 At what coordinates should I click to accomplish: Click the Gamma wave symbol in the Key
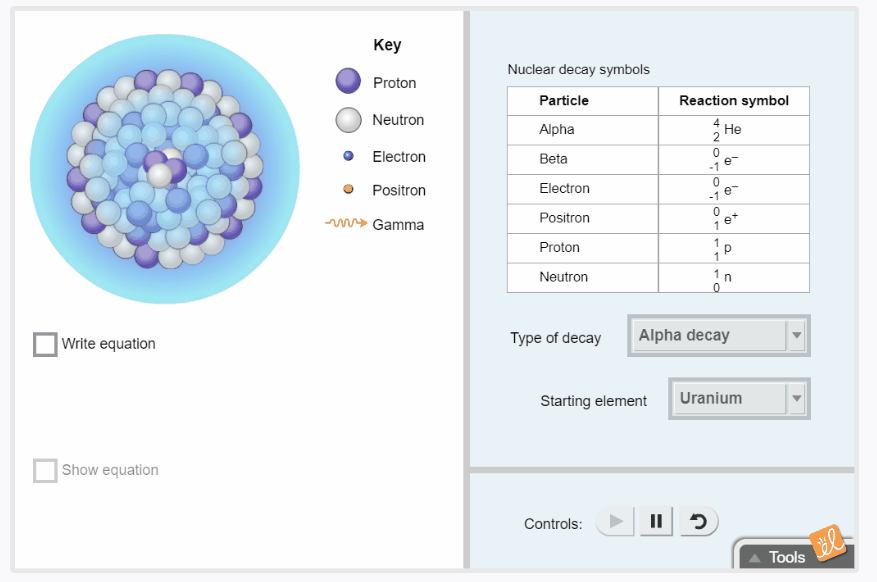(x=348, y=225)
